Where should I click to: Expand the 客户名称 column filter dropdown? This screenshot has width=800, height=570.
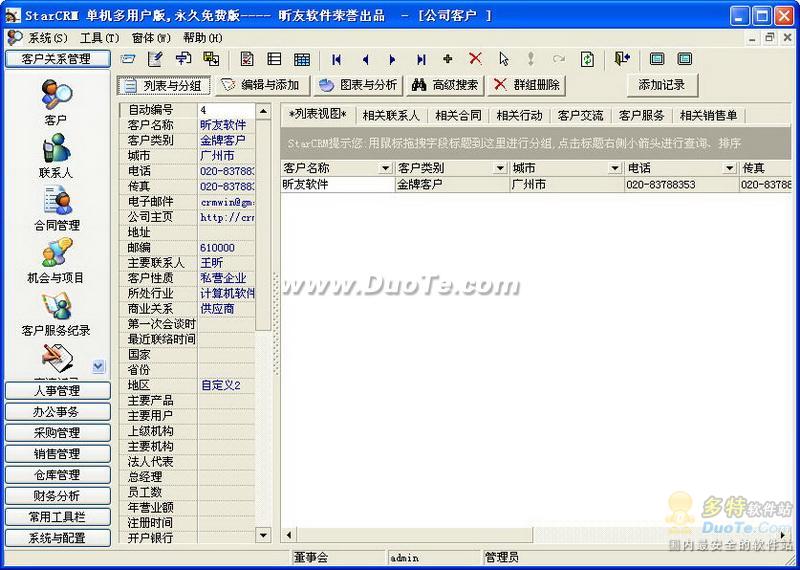(x=386, y=168)
